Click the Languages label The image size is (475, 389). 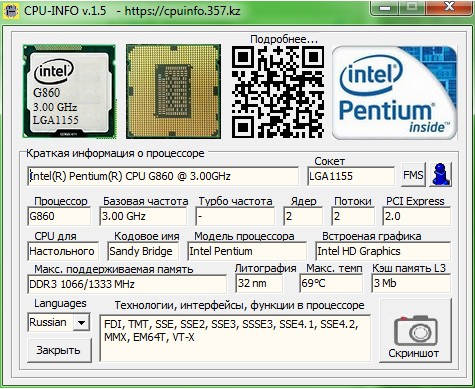pos(60,303)
